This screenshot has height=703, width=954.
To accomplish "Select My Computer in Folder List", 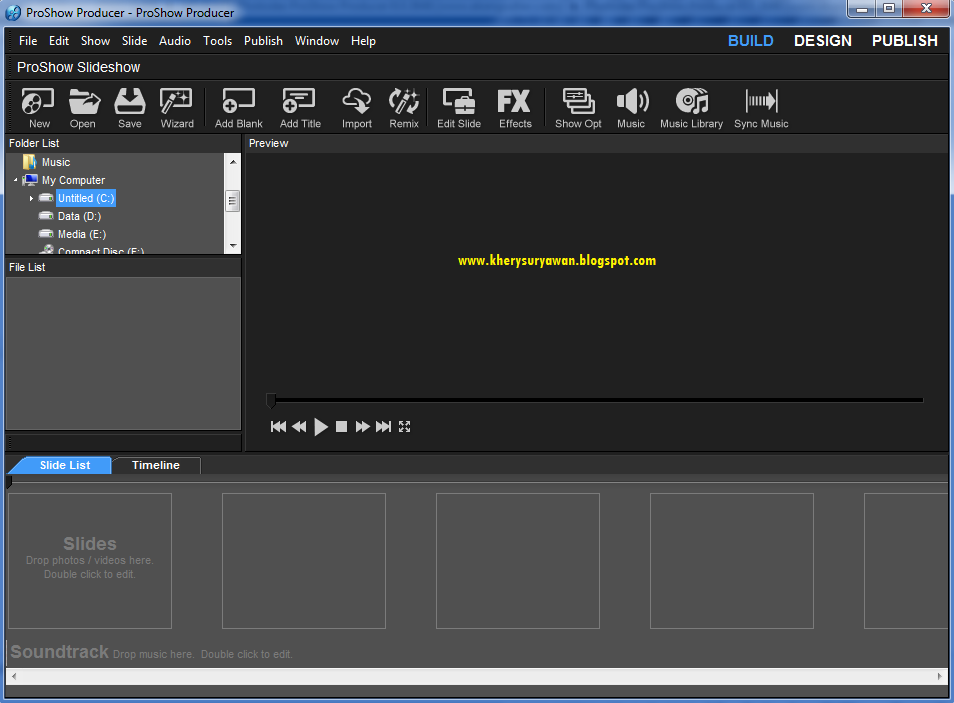I will pos(73,180).
